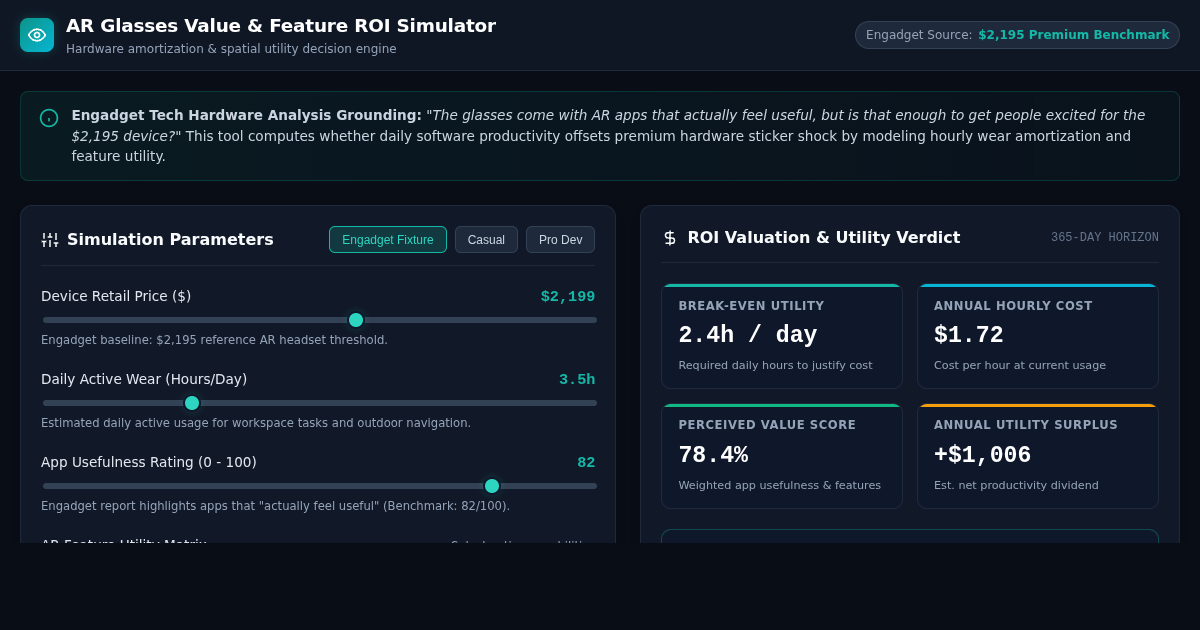
Task: Click the Required daily hours to justify cost text
Action: [776, 366]
